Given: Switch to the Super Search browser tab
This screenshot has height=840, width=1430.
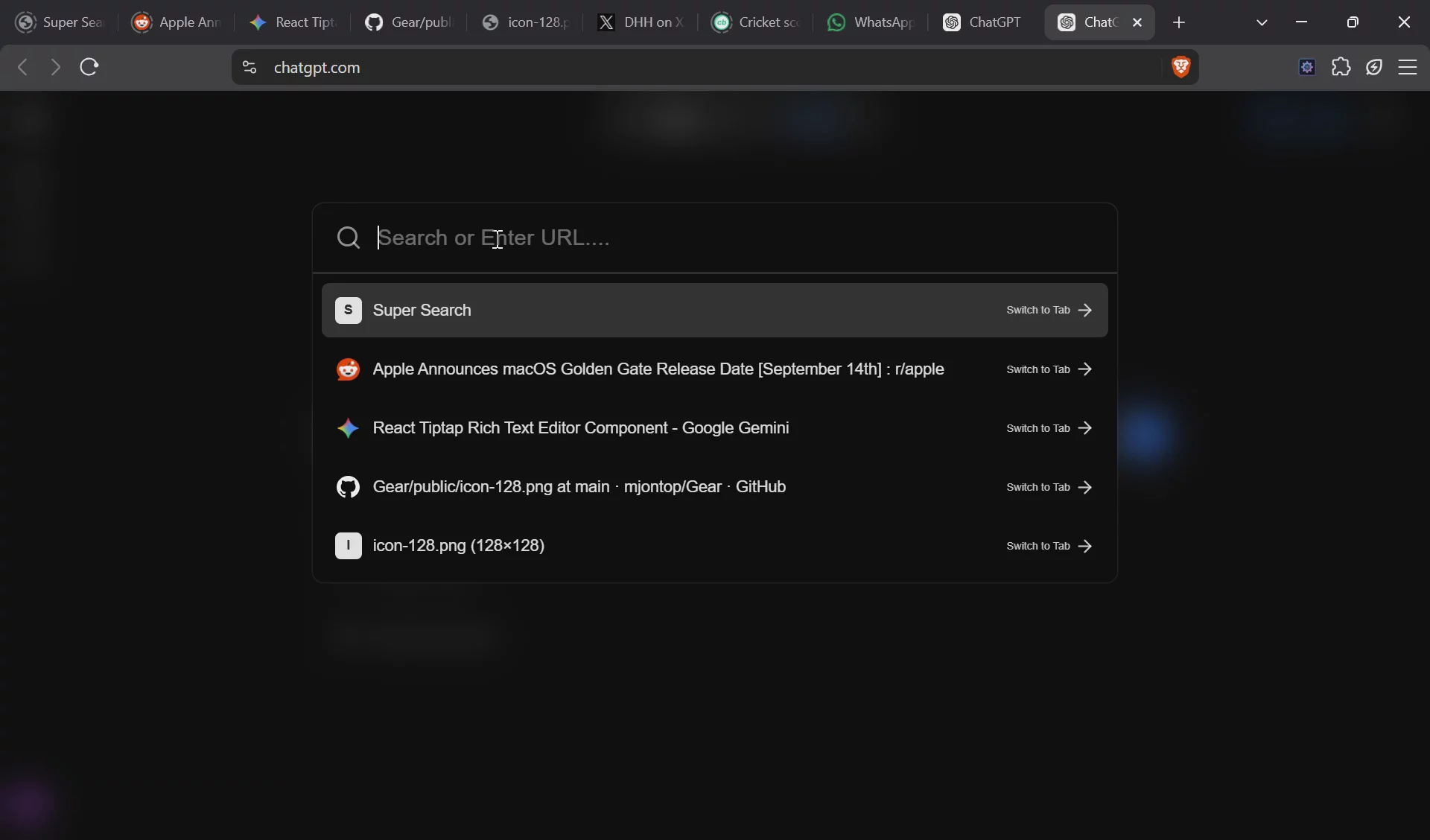Looking at the screenshot, I should pyautogui.click(x=60, y=22).
